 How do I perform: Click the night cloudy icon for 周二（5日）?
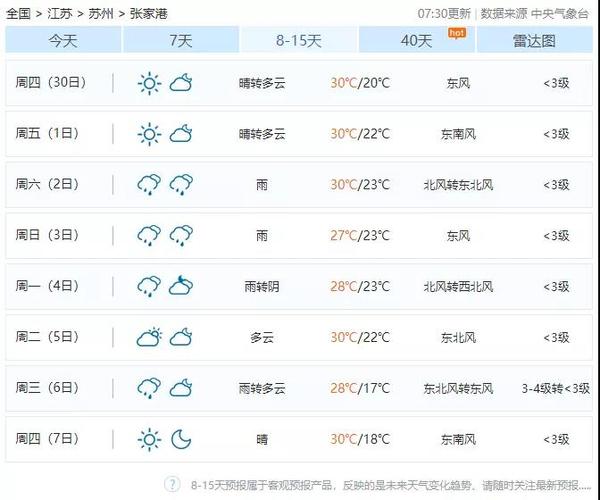coord(181,337)
